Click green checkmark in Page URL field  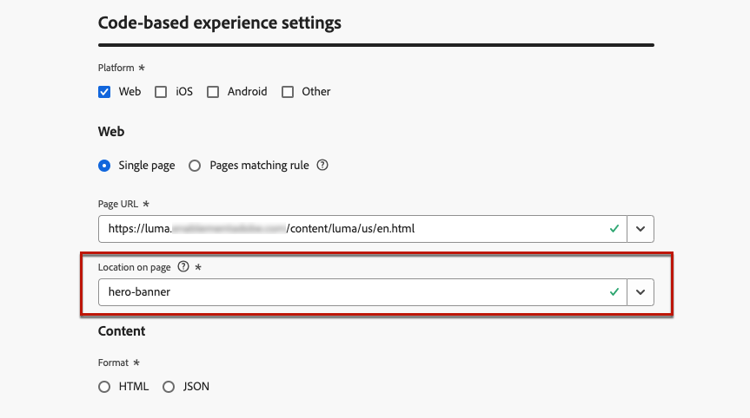click(x=615, y=228)
